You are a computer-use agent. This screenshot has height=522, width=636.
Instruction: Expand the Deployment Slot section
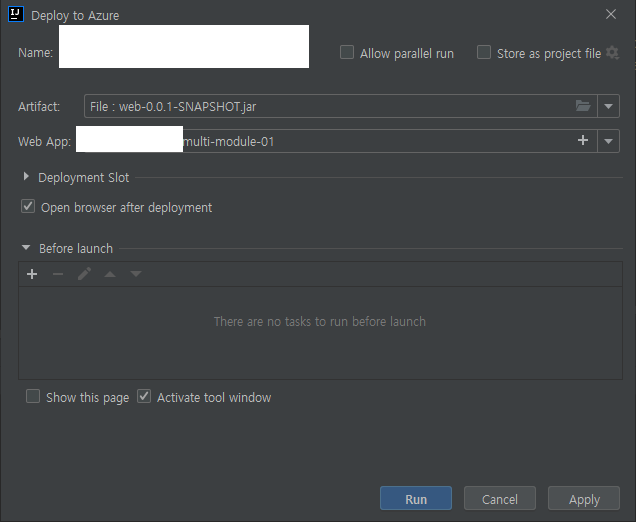26,176
